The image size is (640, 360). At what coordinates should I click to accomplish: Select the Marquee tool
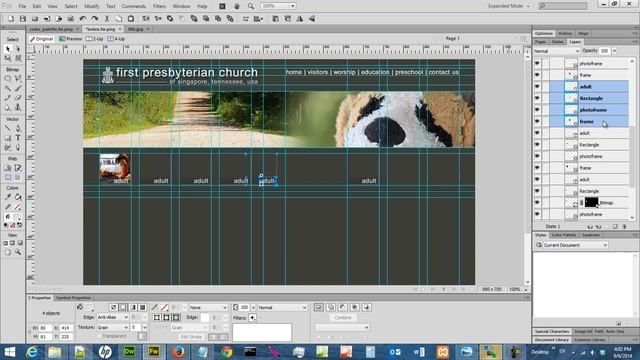click(x=8, y=78)
